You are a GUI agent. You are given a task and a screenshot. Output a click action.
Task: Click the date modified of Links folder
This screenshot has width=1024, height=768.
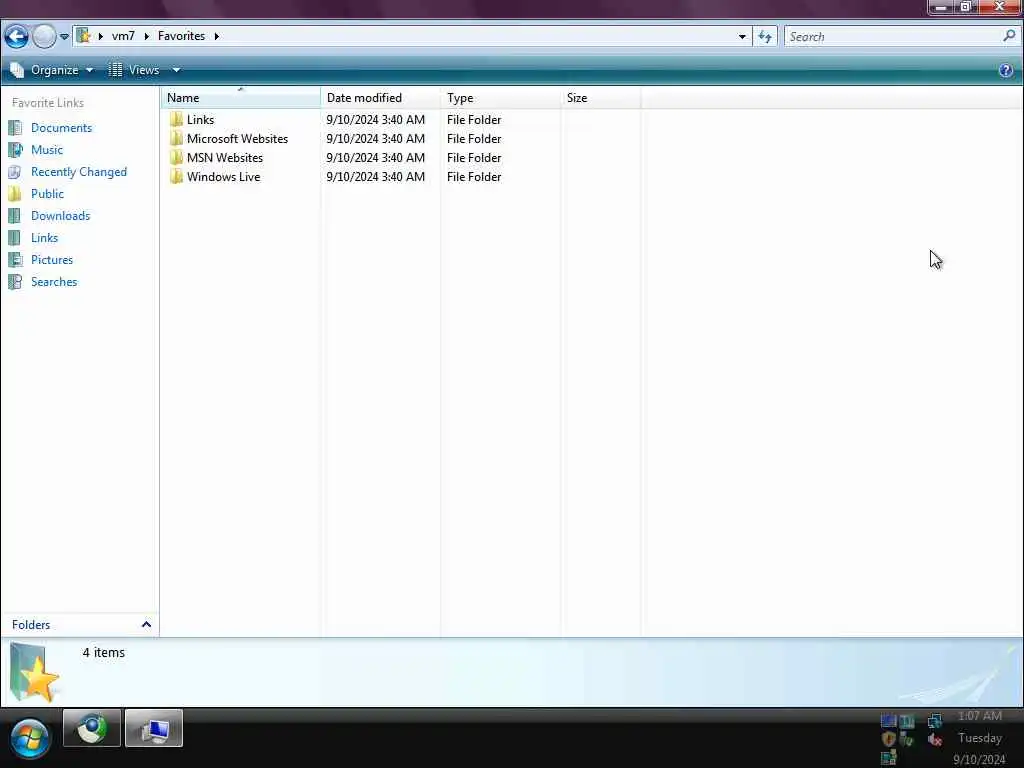[x=376, y=120]
